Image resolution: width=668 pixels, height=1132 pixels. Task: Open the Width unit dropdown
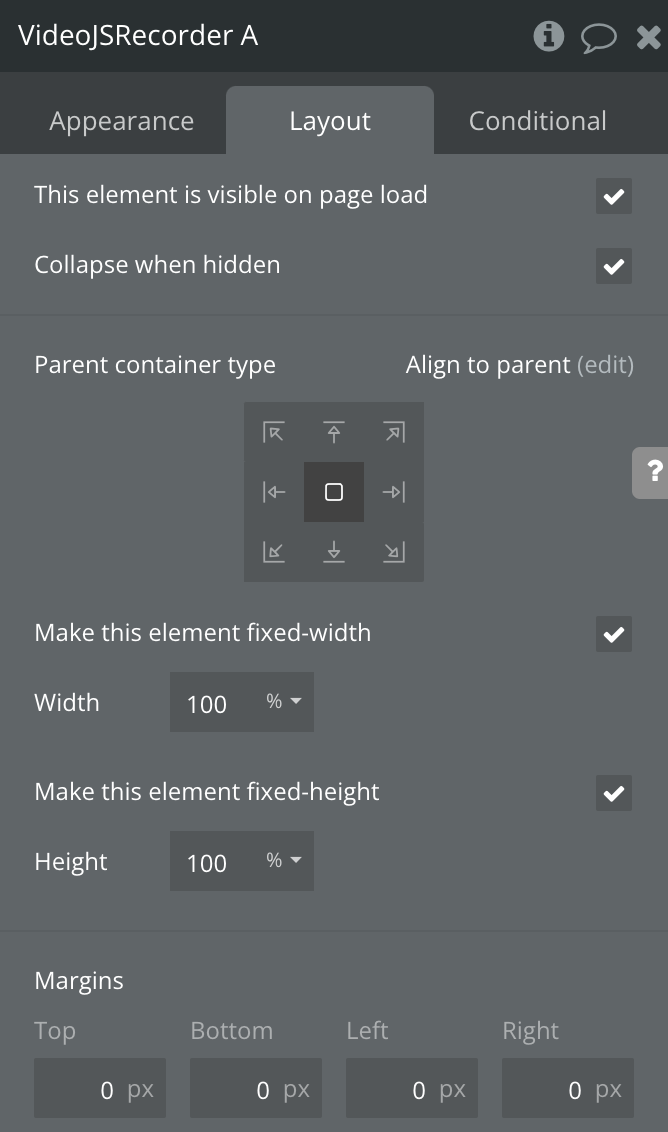(284, 703)
